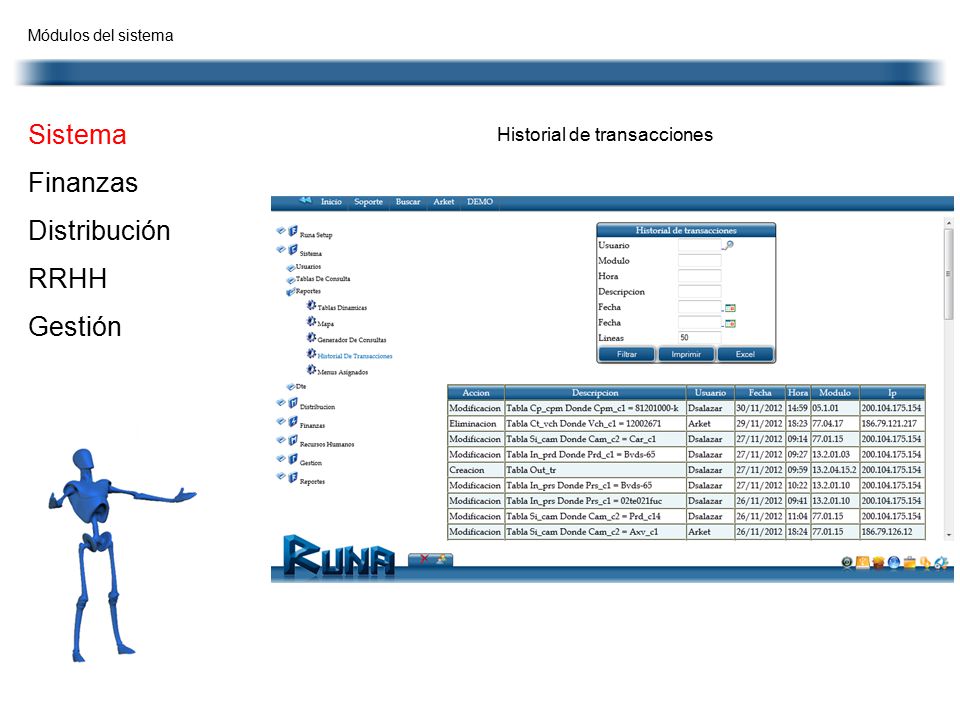This screenshot has width=960, height=720.
Task: Expand the Usuarios sub-node
Action: coord(290,268)
